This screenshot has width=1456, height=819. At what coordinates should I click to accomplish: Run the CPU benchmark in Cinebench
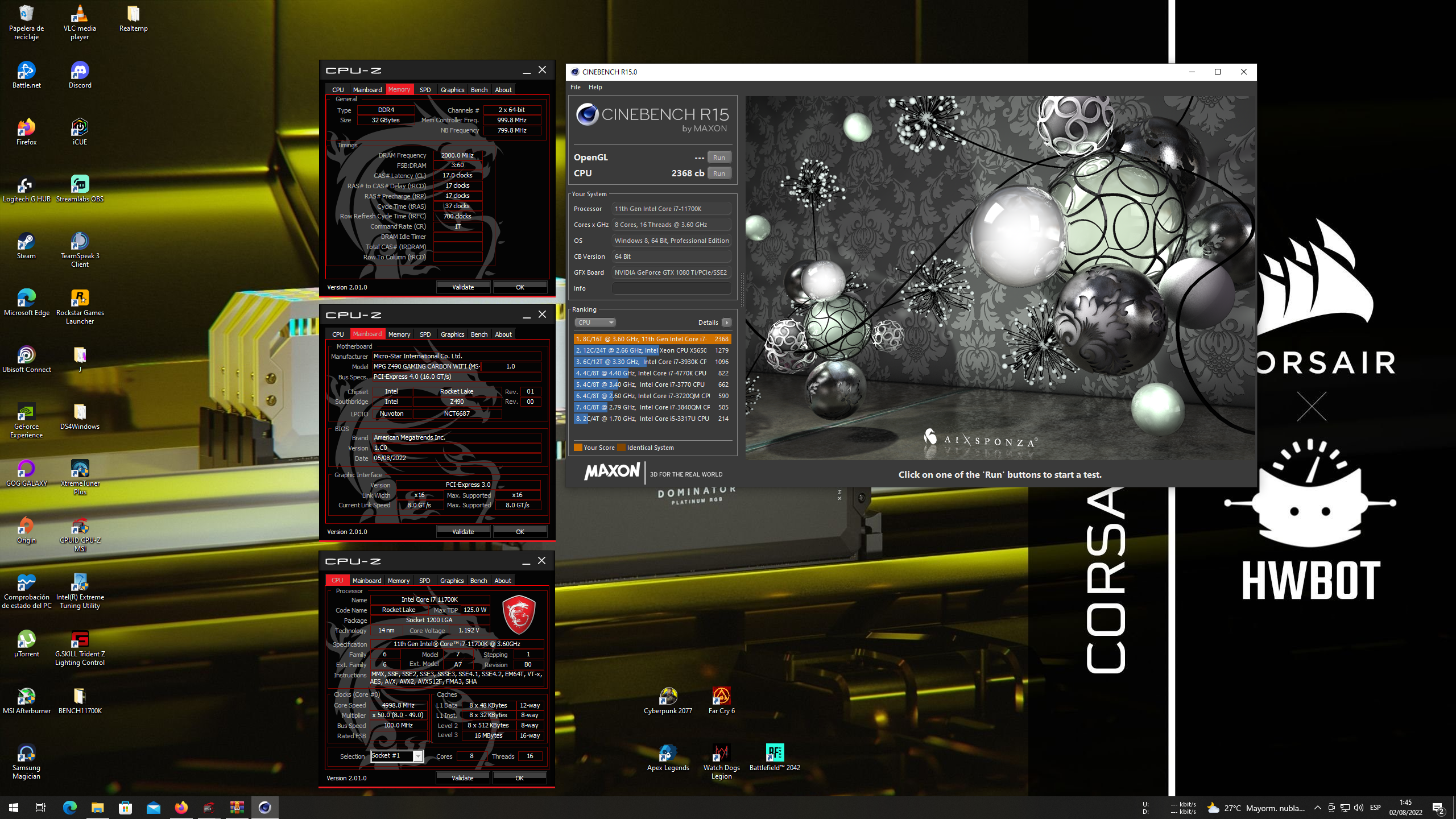click(x=719, y=173)
